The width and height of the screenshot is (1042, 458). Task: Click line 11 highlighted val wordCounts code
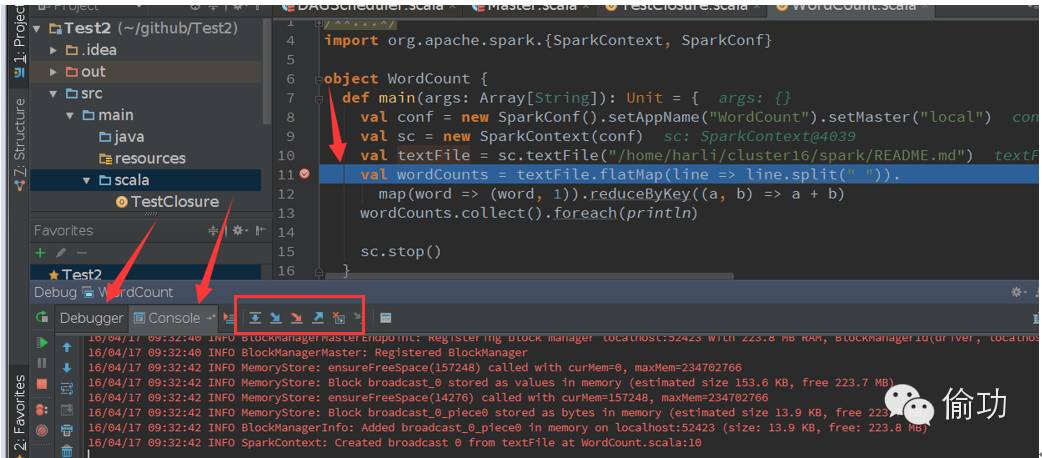tap(630, 175)
